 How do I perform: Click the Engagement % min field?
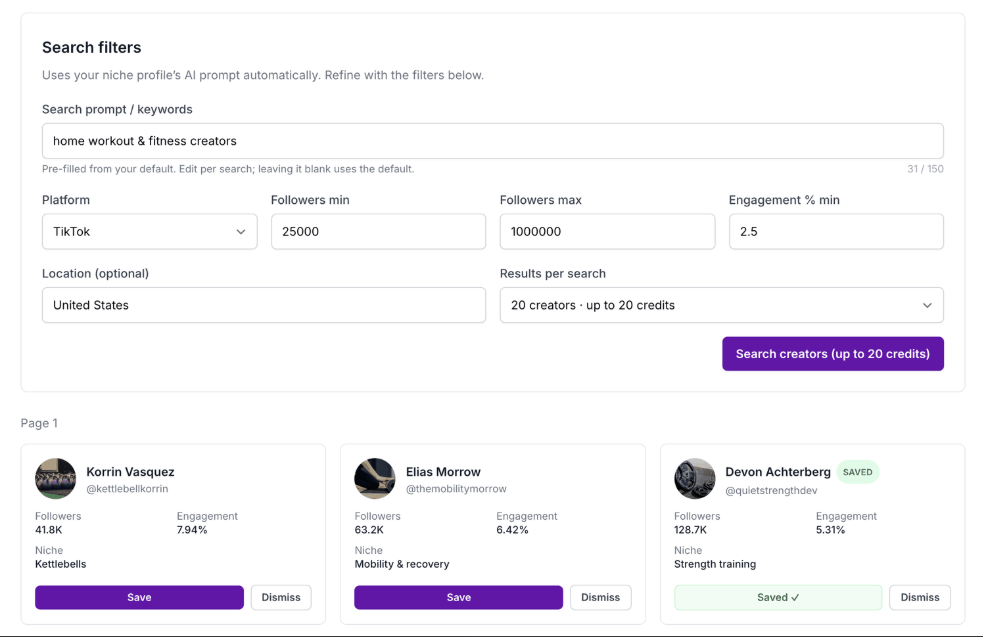pyautogui.click(x=836, y=231)
